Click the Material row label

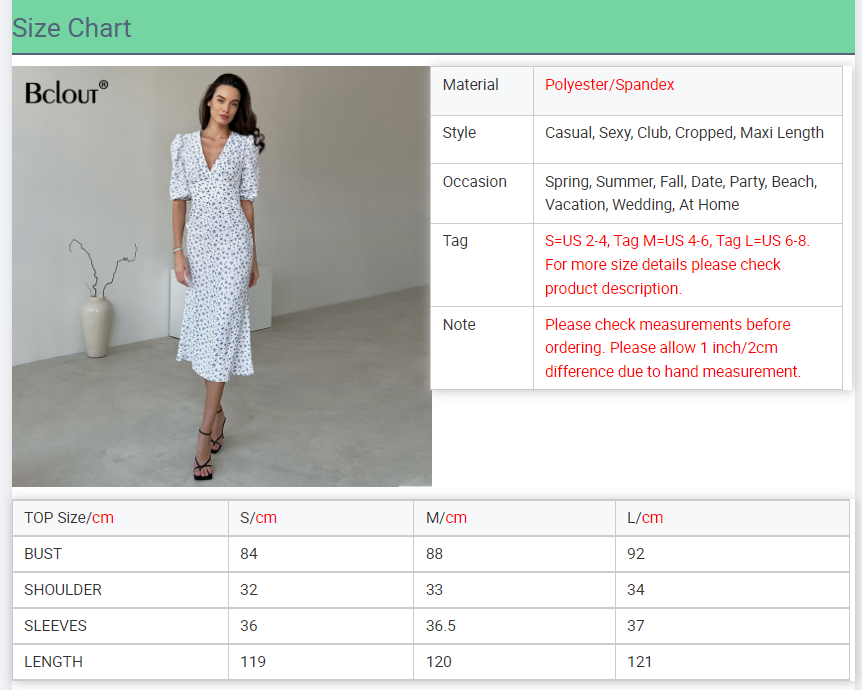point(470,85)
